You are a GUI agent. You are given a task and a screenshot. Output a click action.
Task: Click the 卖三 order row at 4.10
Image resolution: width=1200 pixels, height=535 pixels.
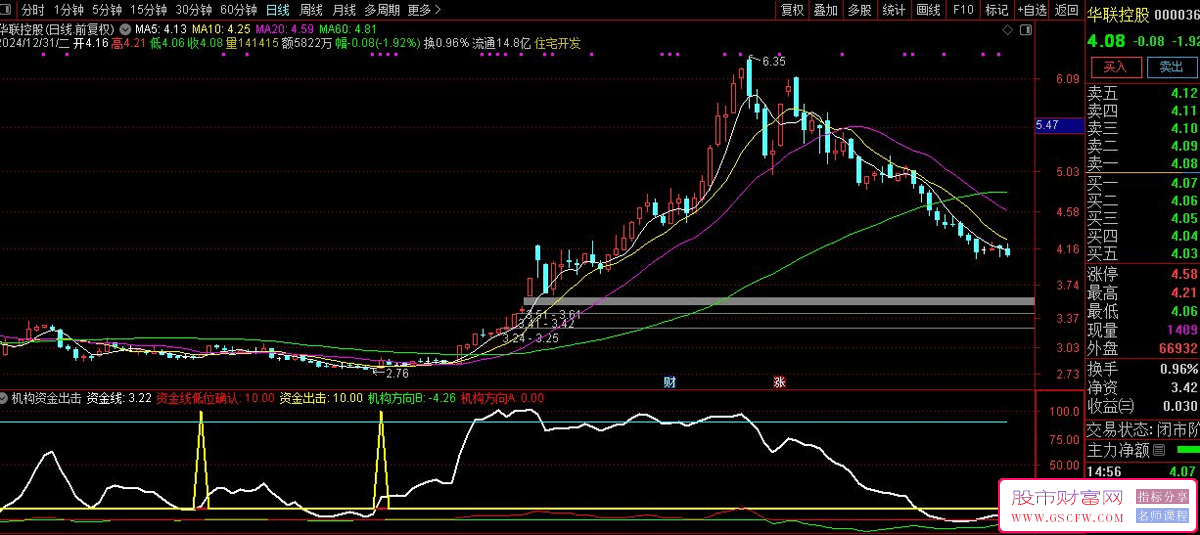click(x=1142, y=128)
